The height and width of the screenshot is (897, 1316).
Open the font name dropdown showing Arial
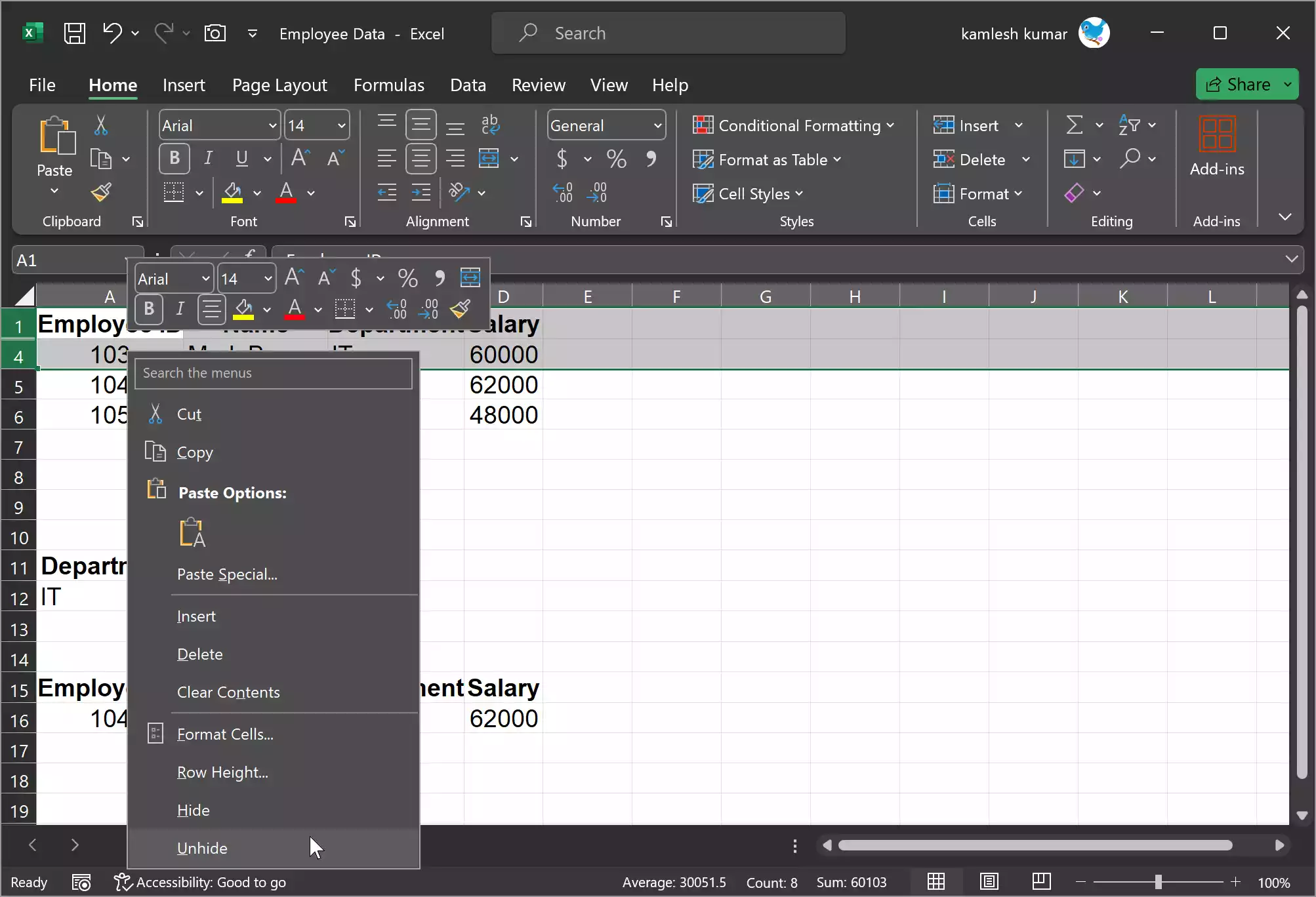tap(272, 126)
